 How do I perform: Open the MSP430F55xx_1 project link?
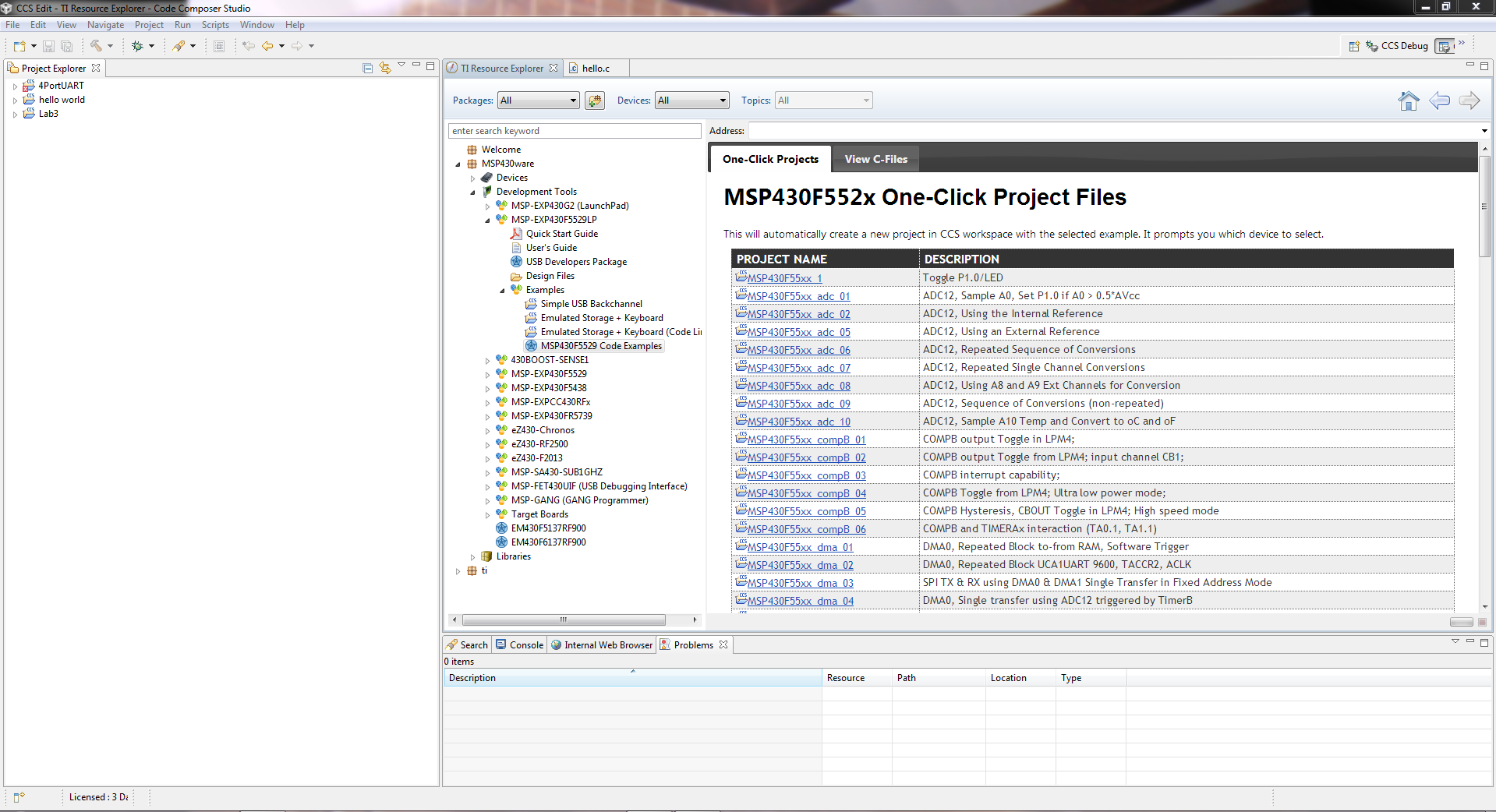pyautogui.click(x=784, y=278)
